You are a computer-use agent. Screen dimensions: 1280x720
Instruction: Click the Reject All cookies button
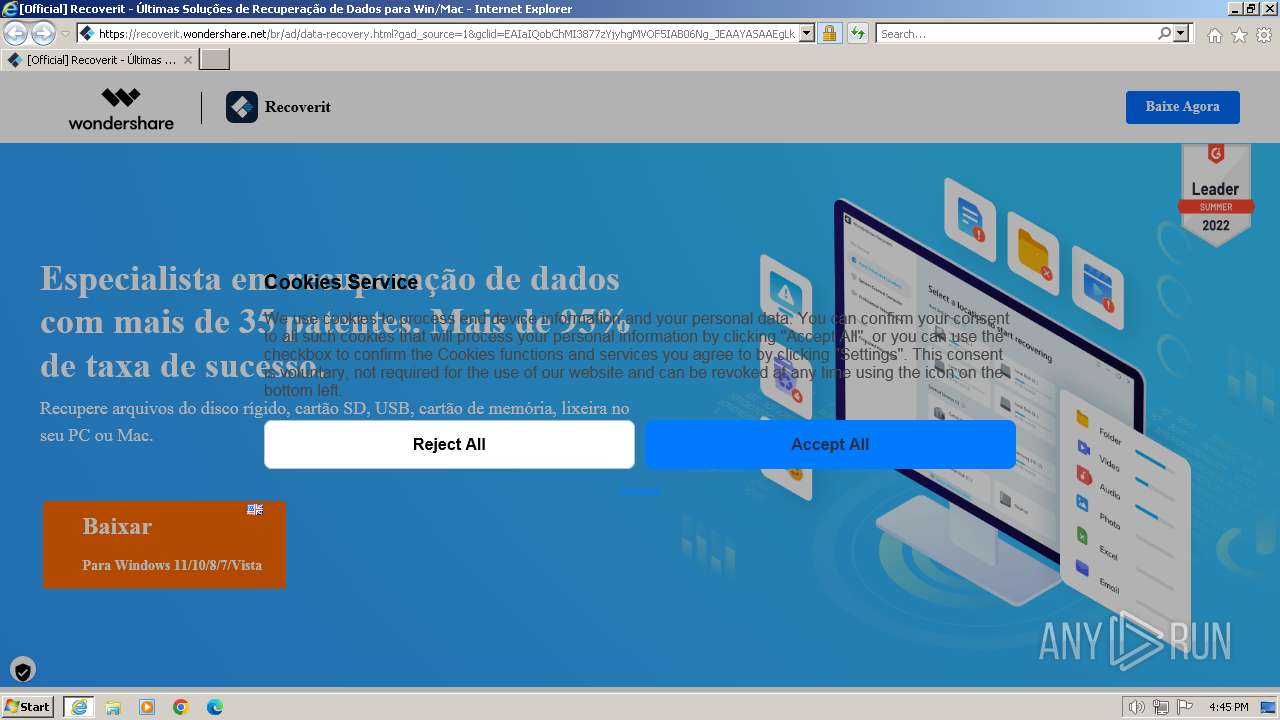coord(449,444)
